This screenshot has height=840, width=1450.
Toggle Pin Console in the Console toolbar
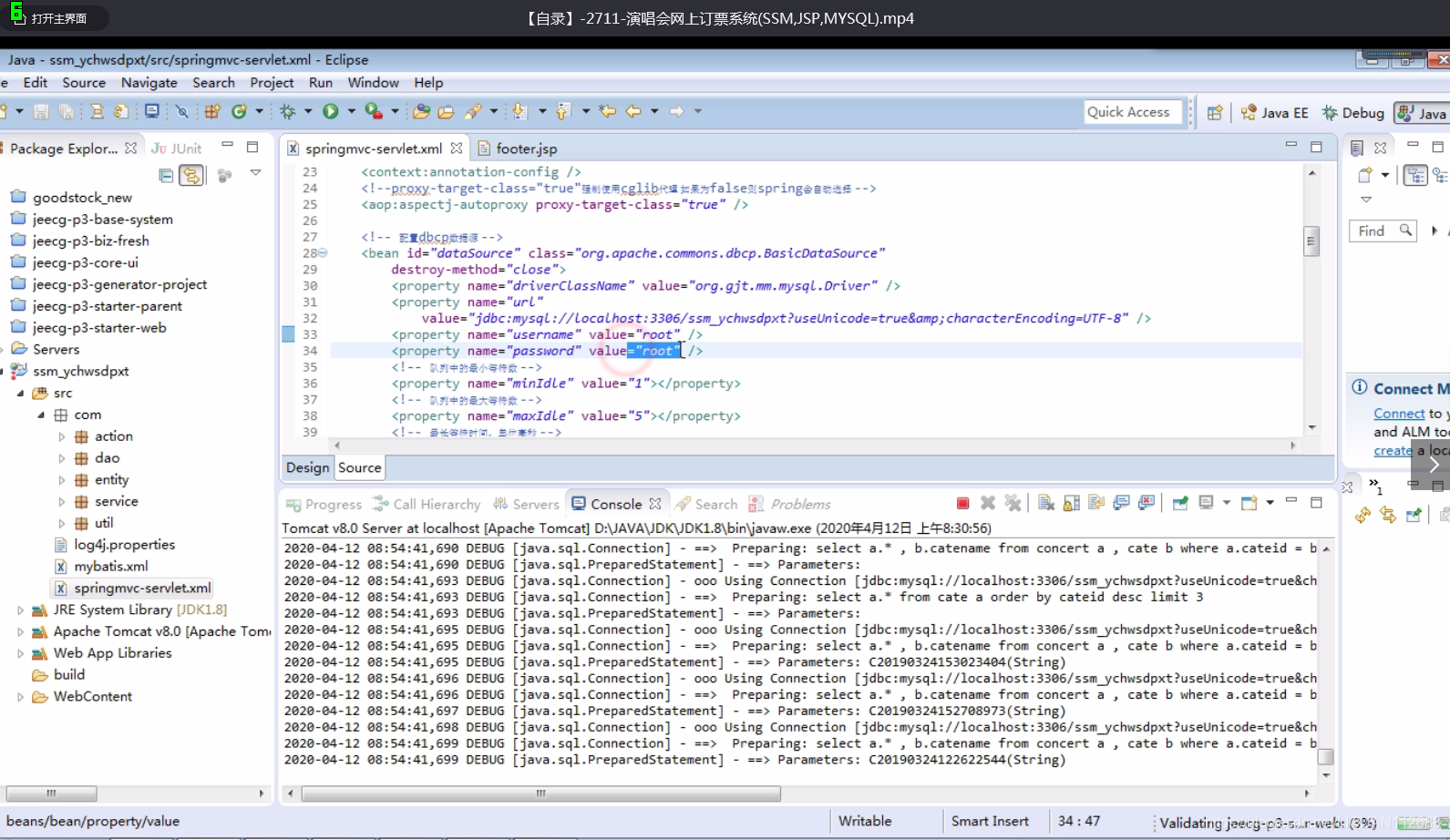[x=1180, y=504]
